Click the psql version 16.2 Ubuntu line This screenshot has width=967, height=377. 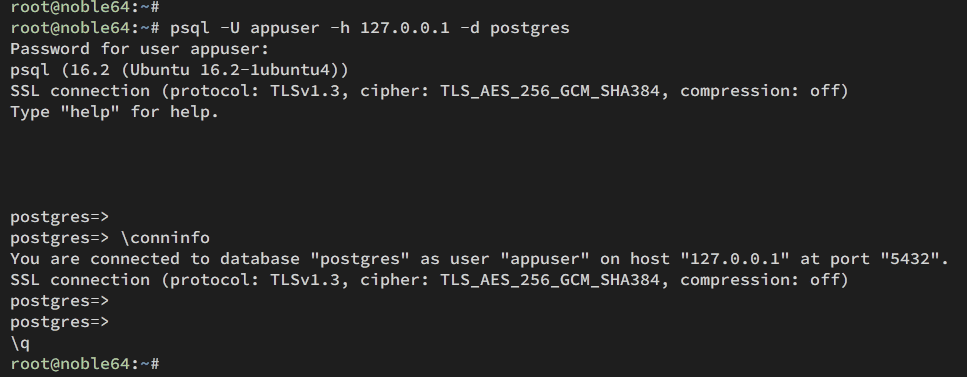click(179, 70)
